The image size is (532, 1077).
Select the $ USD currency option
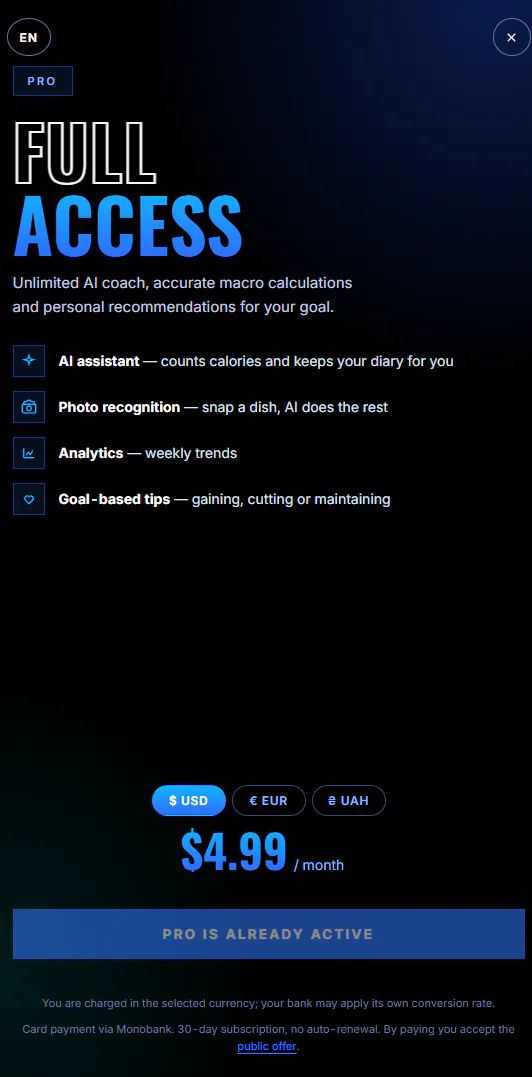189,800
